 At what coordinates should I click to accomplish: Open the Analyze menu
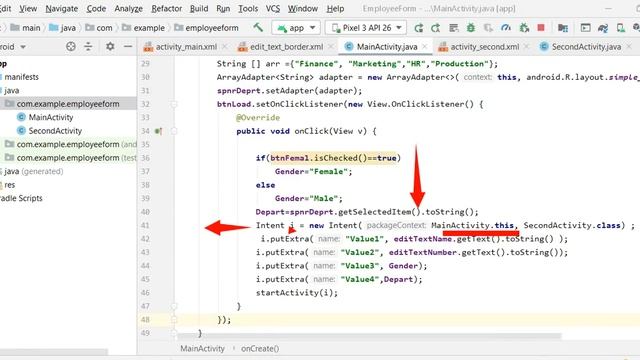(129, 8)
